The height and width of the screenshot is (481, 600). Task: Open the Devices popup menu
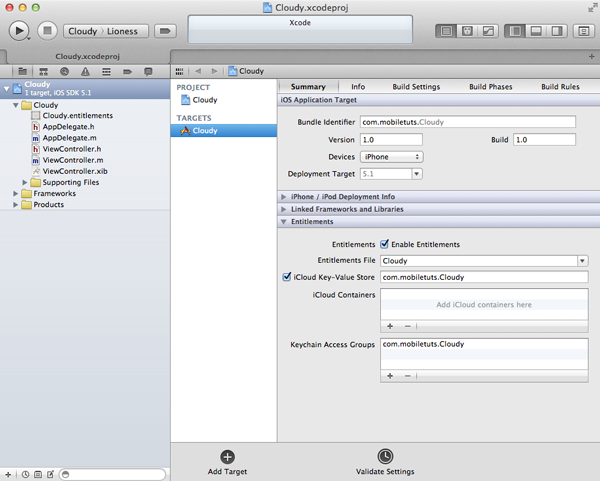[391, 157]
